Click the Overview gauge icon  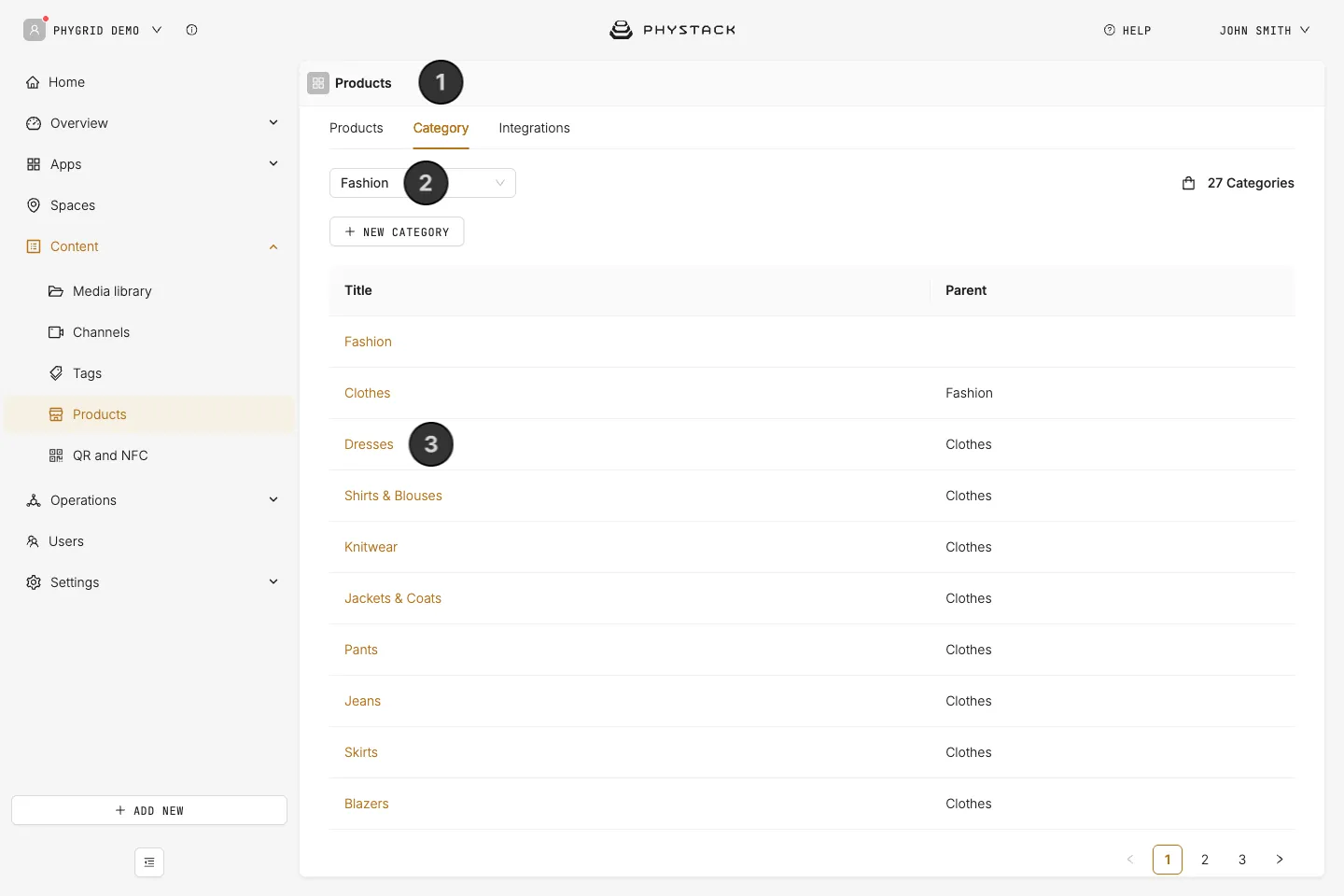34,123
